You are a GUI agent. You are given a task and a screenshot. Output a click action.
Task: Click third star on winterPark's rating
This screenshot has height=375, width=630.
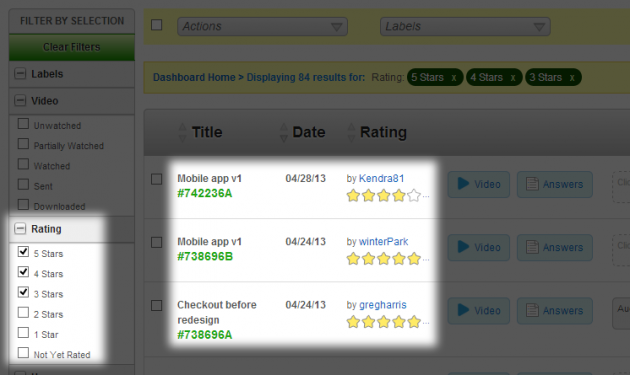click(x=383, y=259)
